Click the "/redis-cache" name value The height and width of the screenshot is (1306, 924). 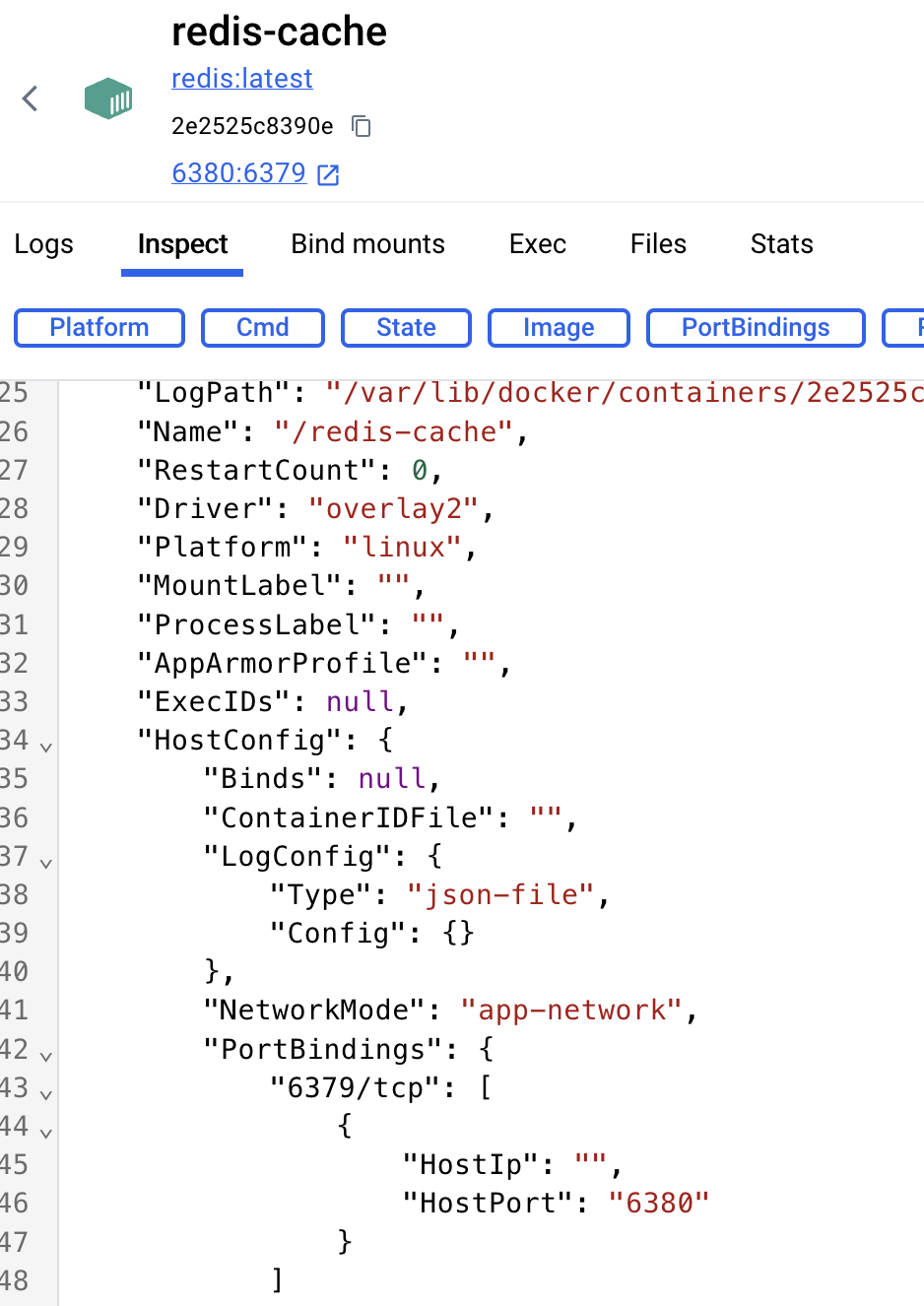coord(393,431)
